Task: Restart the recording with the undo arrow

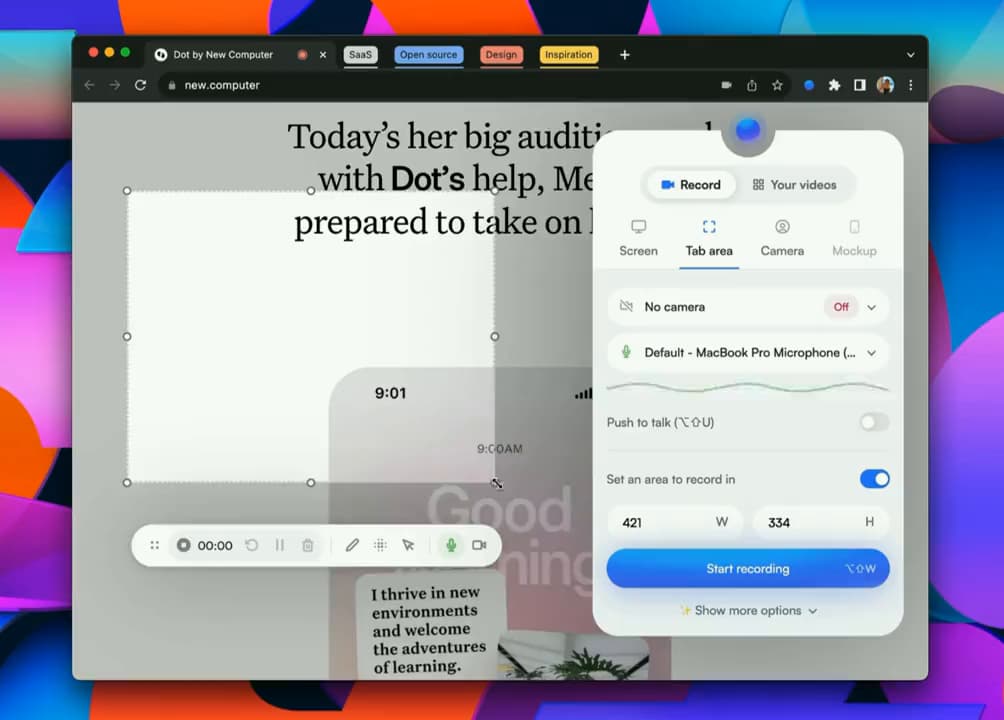Action: click(x=252, y=545)
